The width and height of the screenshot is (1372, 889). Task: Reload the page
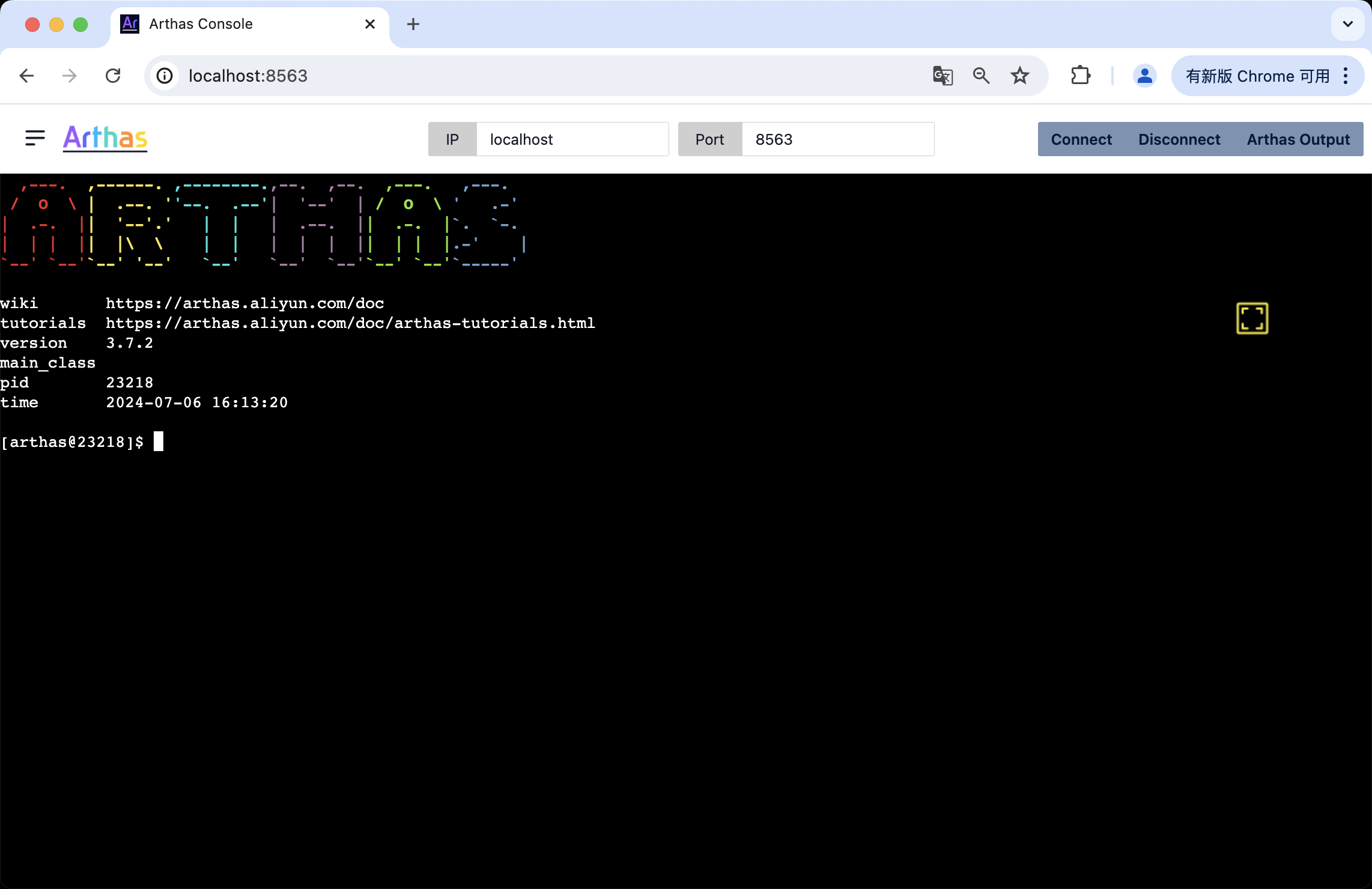pyautogui.click(x=113, y=76)
